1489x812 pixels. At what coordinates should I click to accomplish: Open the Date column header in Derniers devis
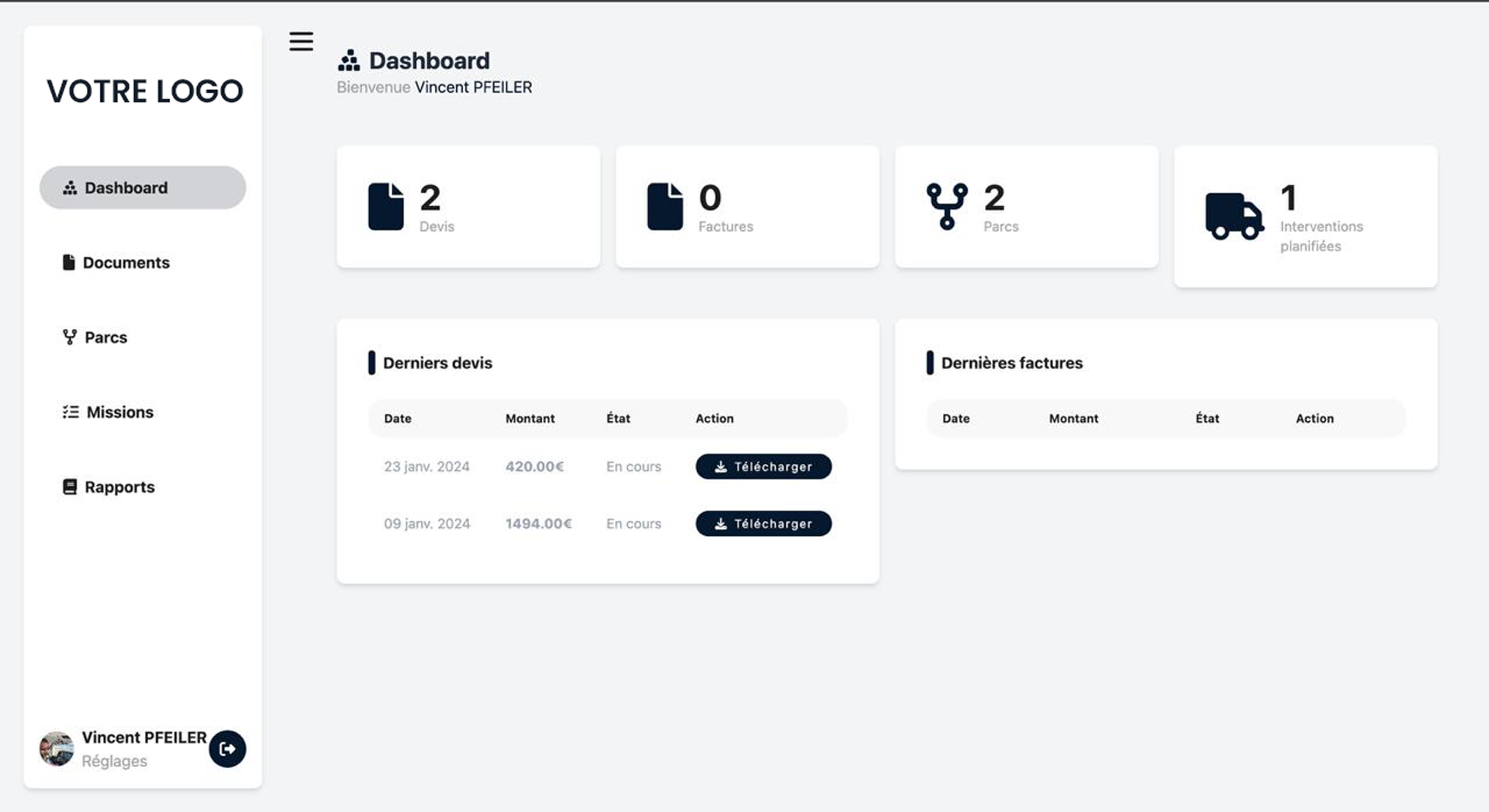coord(398,418)
